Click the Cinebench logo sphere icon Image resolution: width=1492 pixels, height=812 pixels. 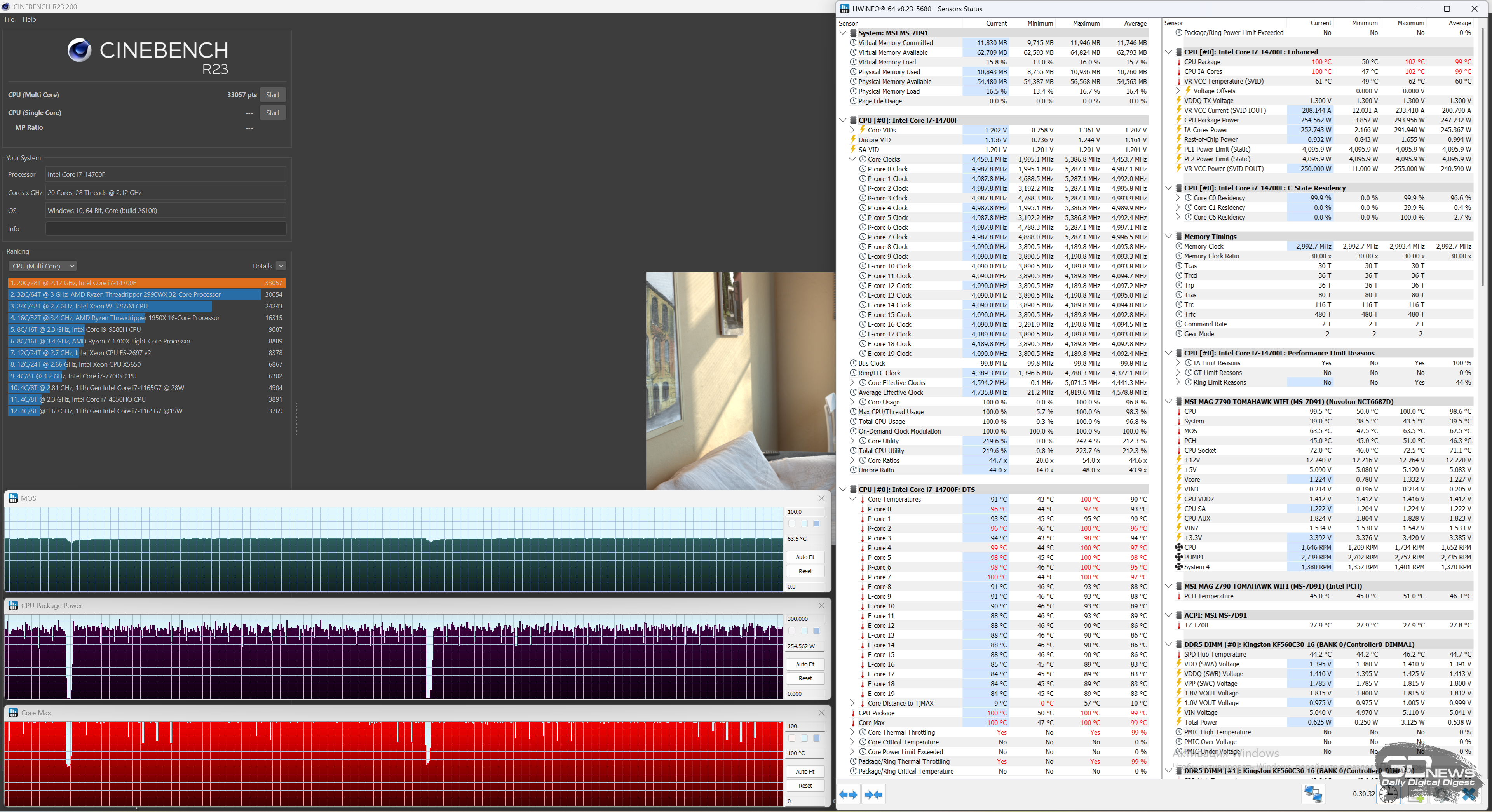tap(79, 50)
